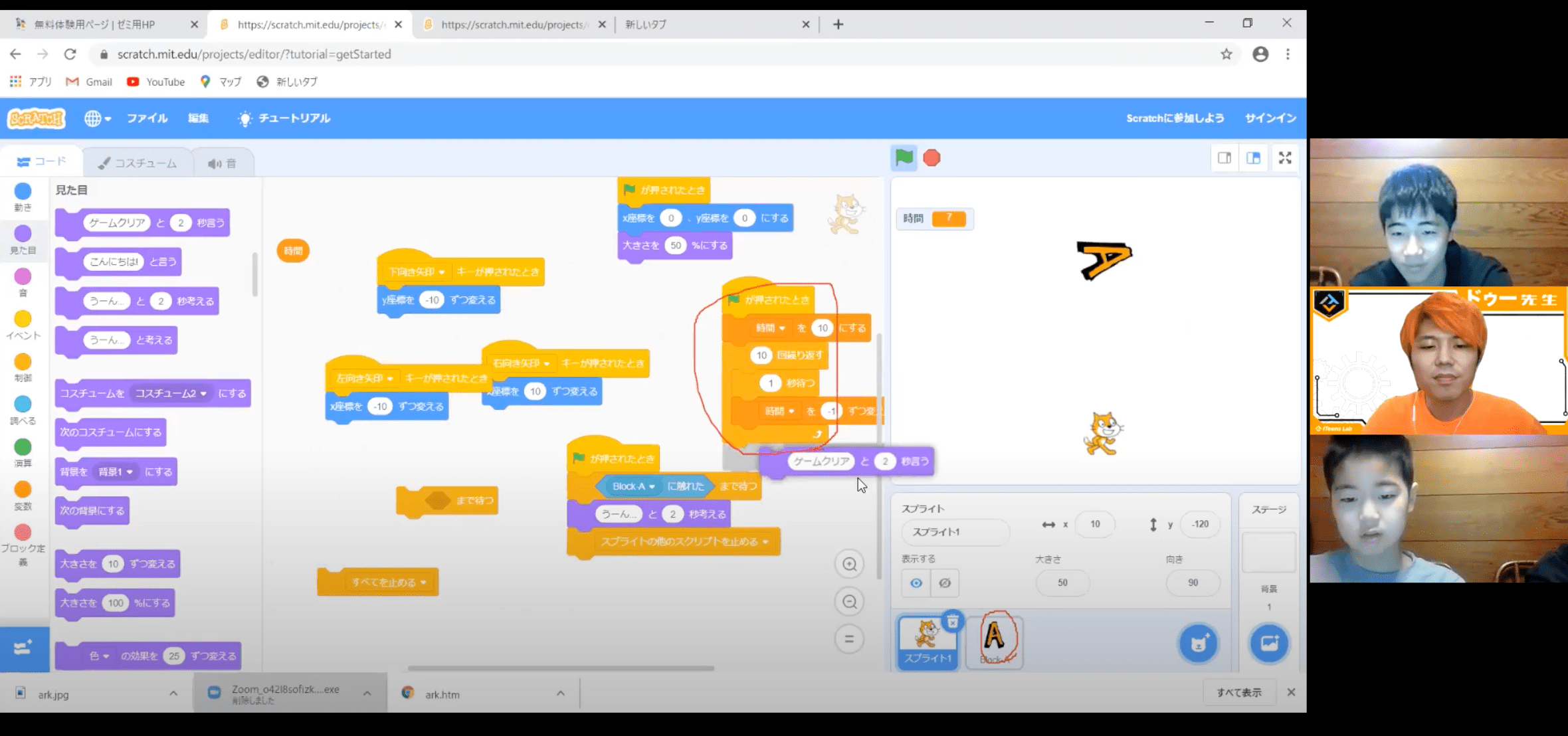
Task: Open the マップ bookmark
Action: [x=221, y=82]
